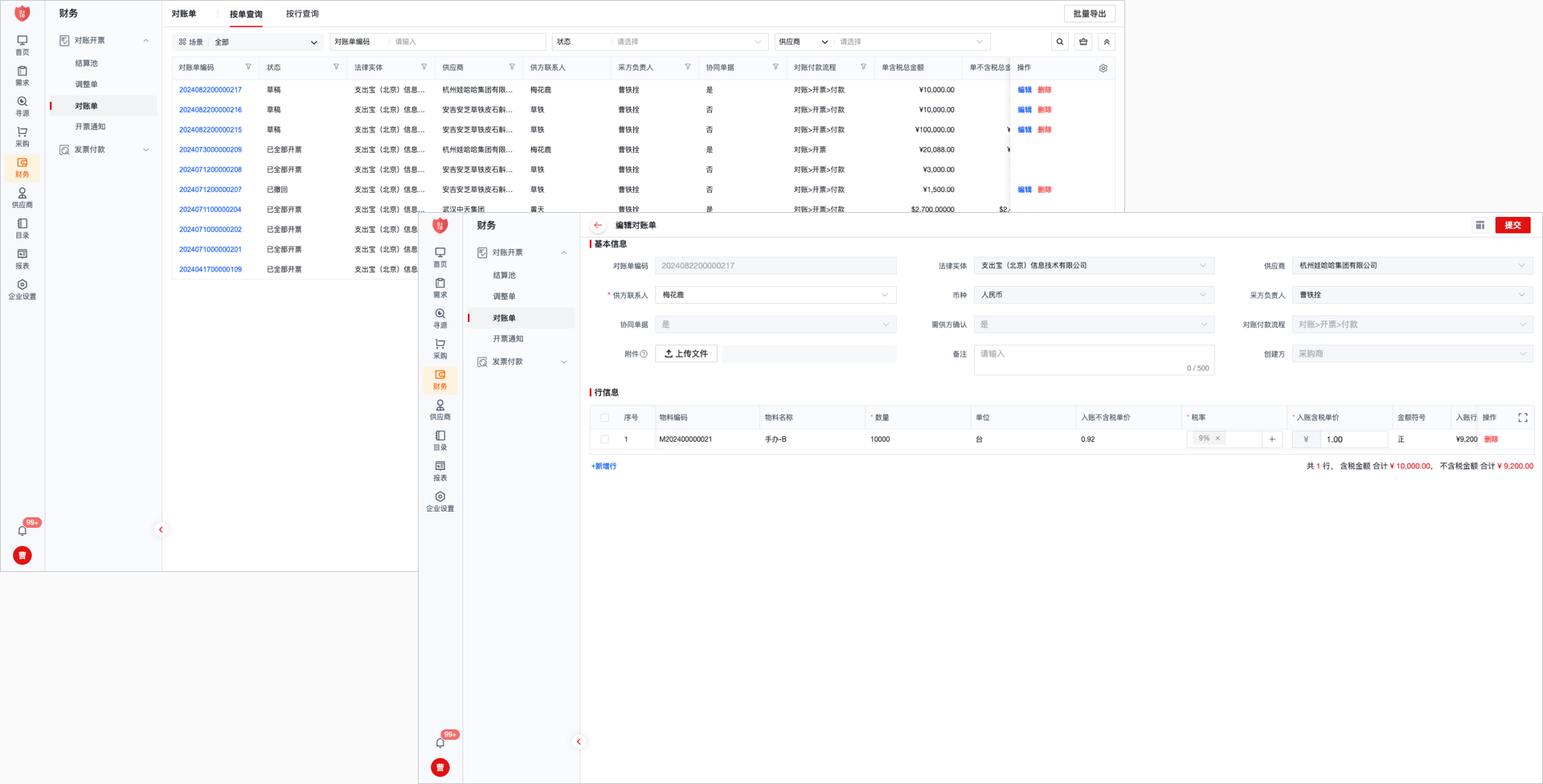Click filter funnel on 协同单据 column header
1543x784 pixels.
coord(776,67)
